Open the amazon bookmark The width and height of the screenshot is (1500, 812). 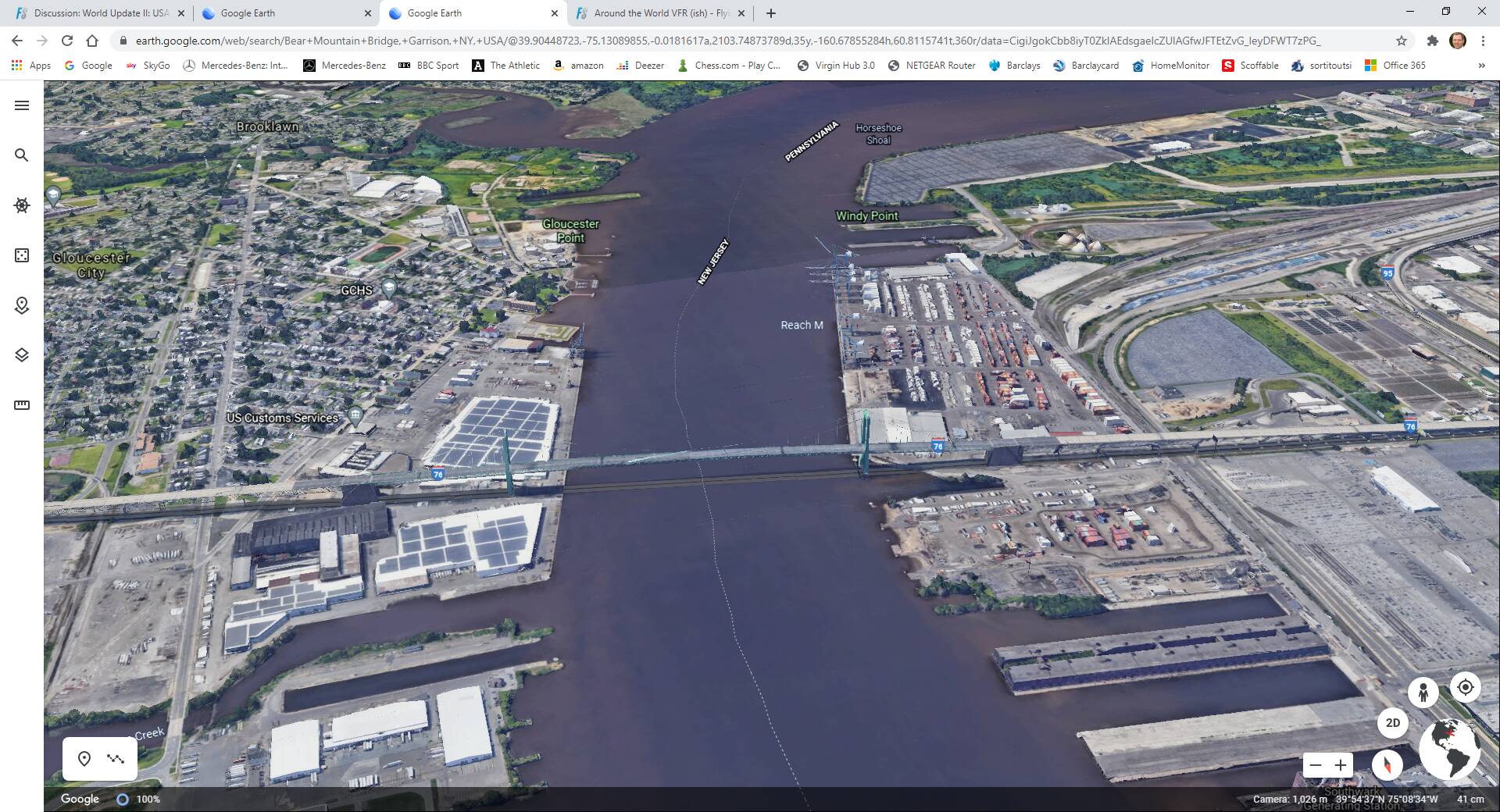click(x=578, y=66)
